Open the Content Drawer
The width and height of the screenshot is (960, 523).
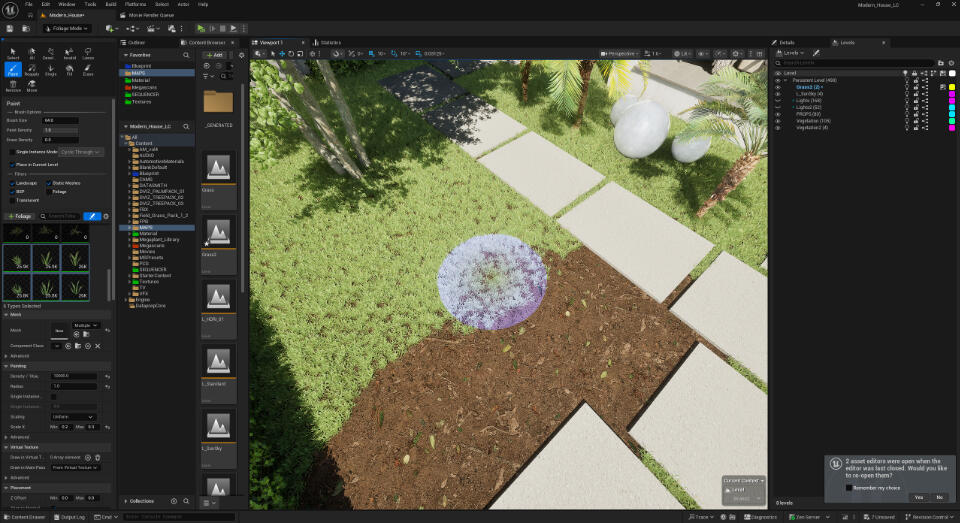[26, 517]
